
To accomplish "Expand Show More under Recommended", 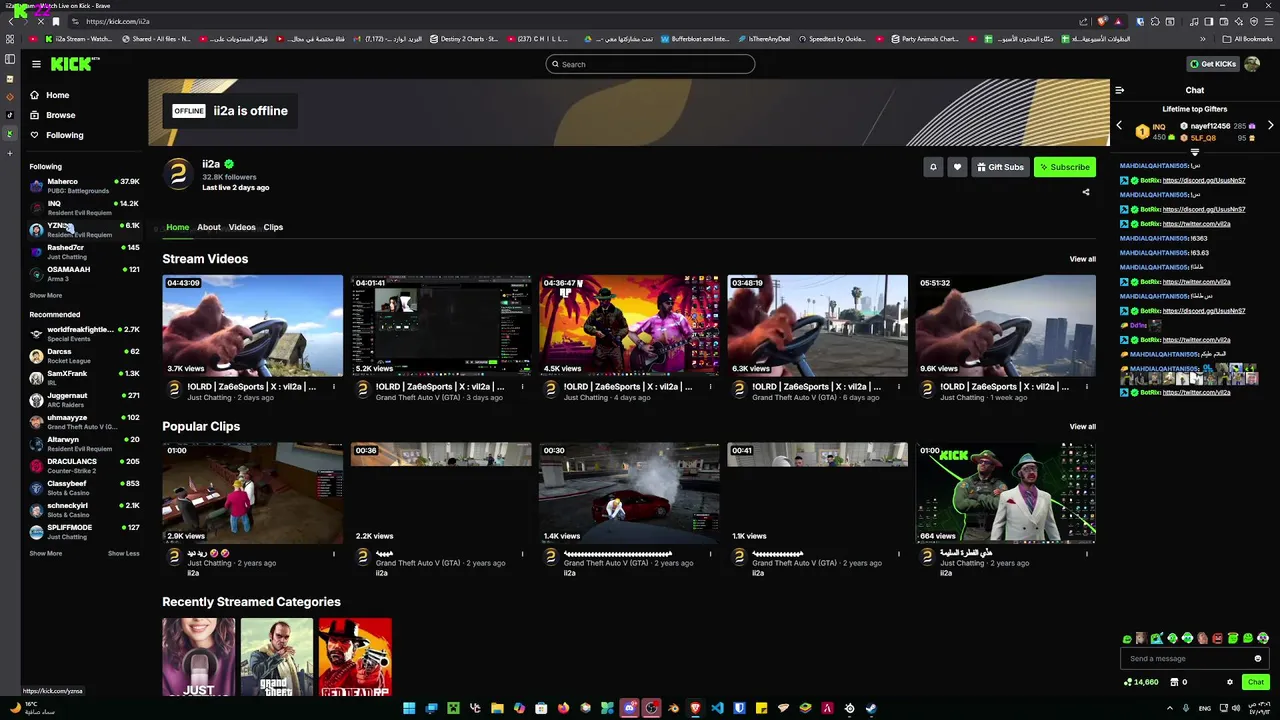I will click(x=45, y=553).
